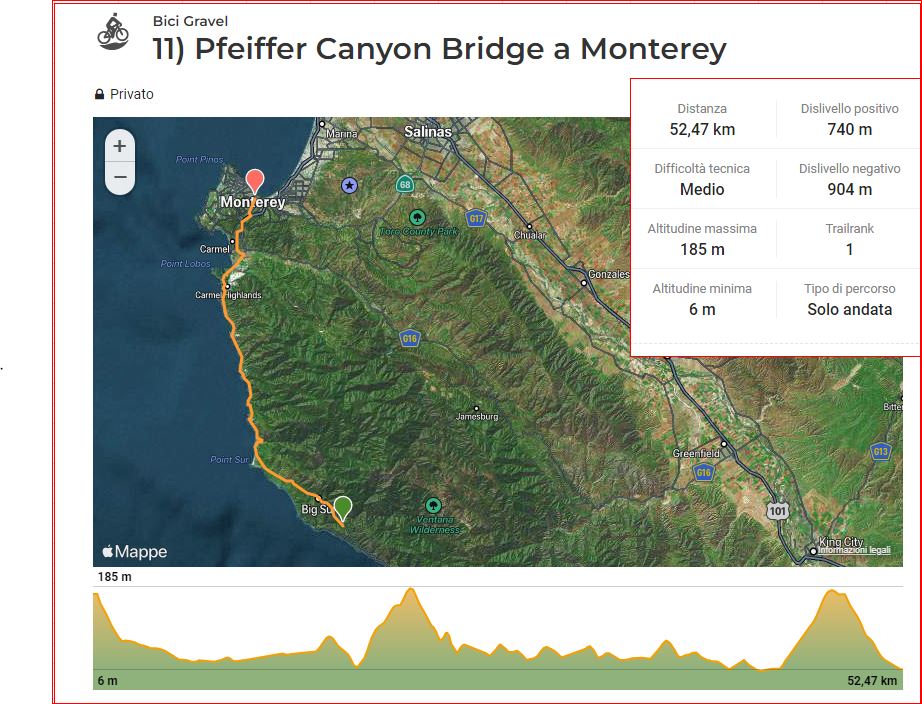The width and height of the screenshot is (922, 704).
Task: Click the red end marker at Monterey
Action: 255,181
